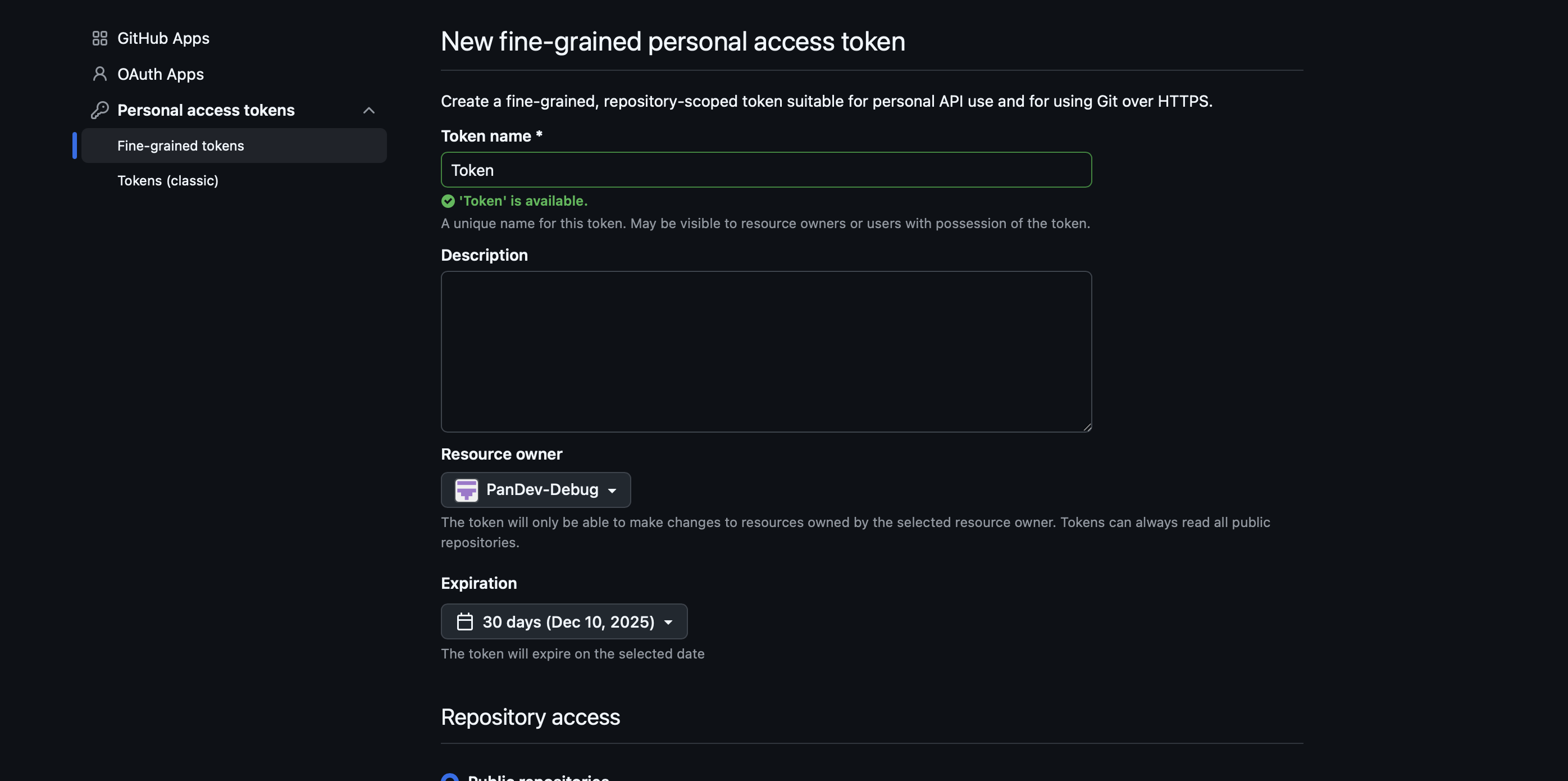The image size is (1568, 781).
Task: Click the caret on the Expiration selector
Action: pyautogui.click(x=668, y=622)
